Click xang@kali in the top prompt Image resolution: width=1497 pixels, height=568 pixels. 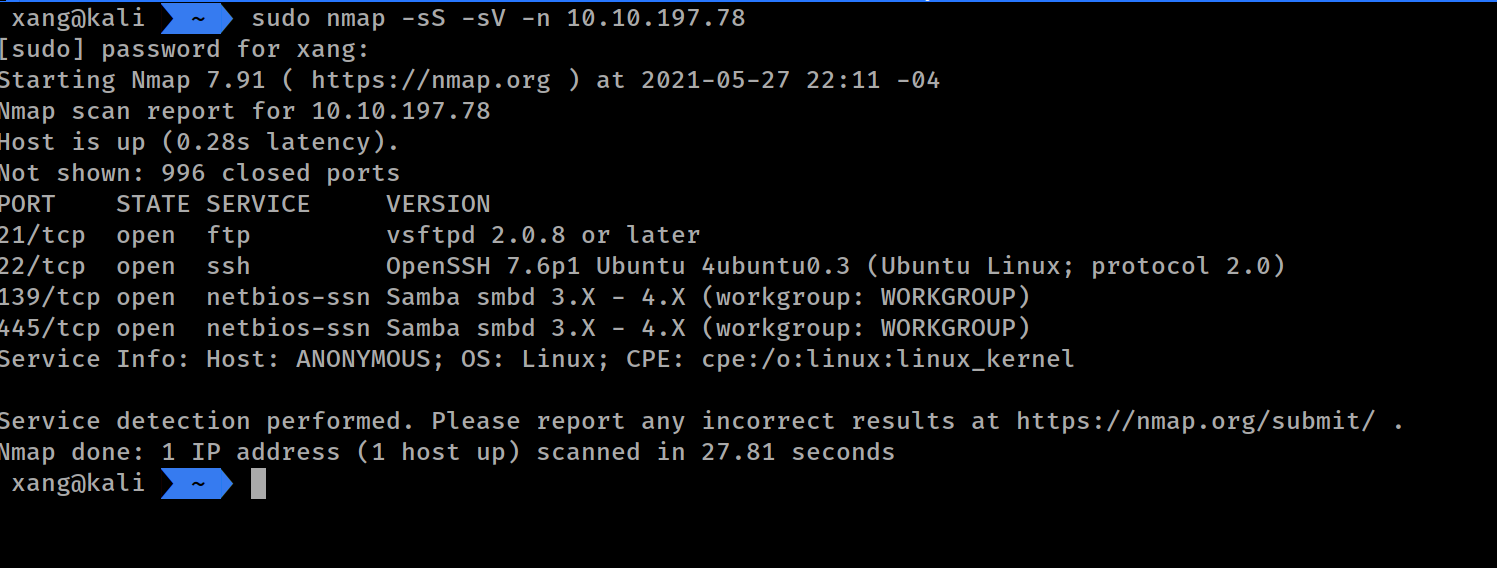78,18
